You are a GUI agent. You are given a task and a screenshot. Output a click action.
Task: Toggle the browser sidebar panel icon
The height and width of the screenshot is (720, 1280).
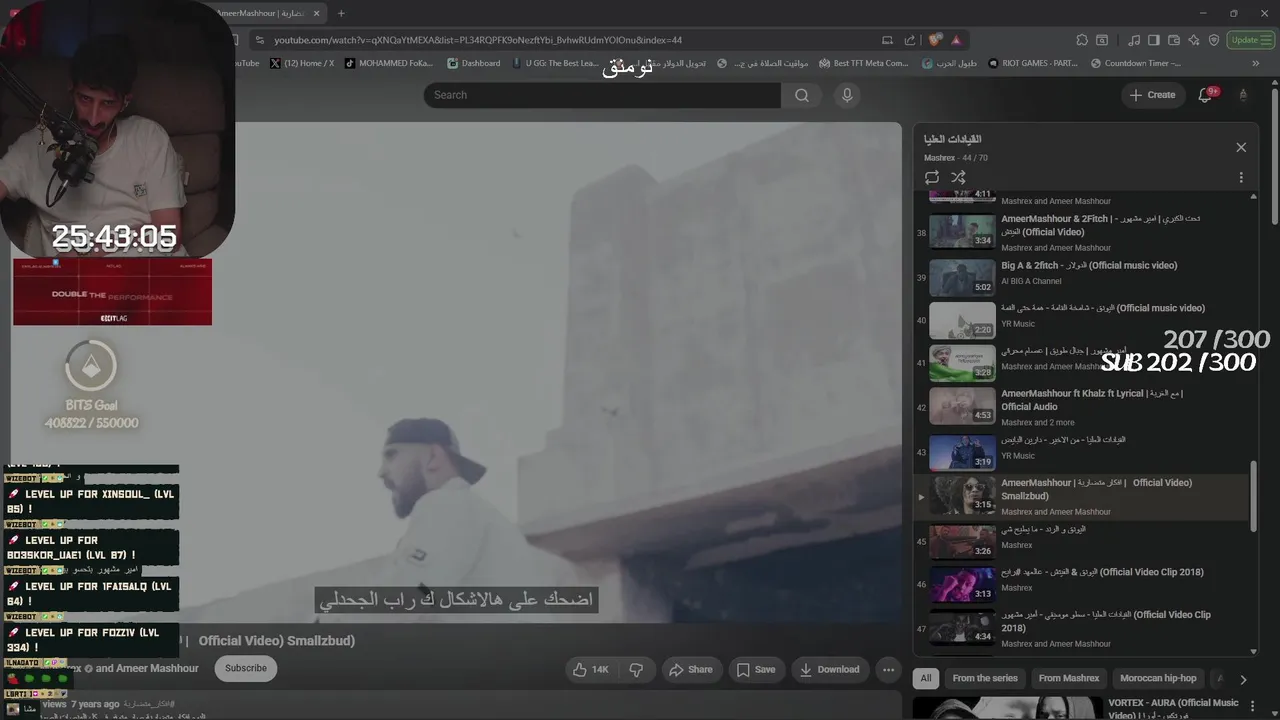coord(1154,40)
